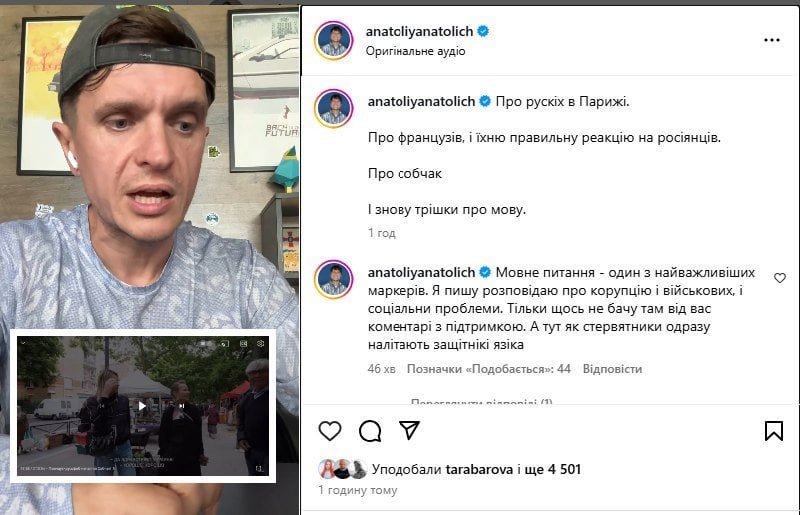Open the inset video settings gear

click(x=261, y=344)
